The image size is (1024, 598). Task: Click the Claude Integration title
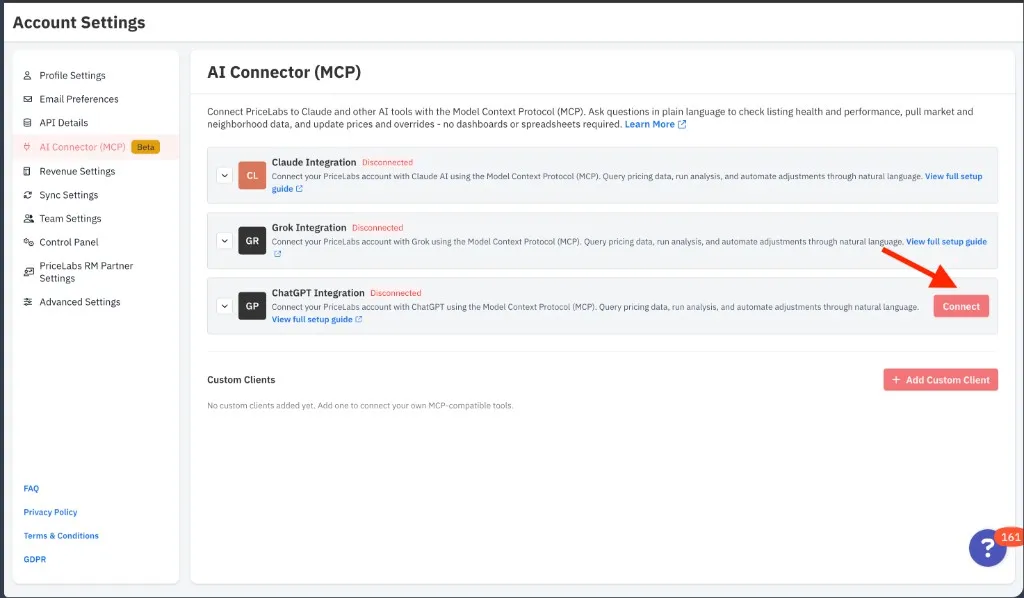point(314,162)
